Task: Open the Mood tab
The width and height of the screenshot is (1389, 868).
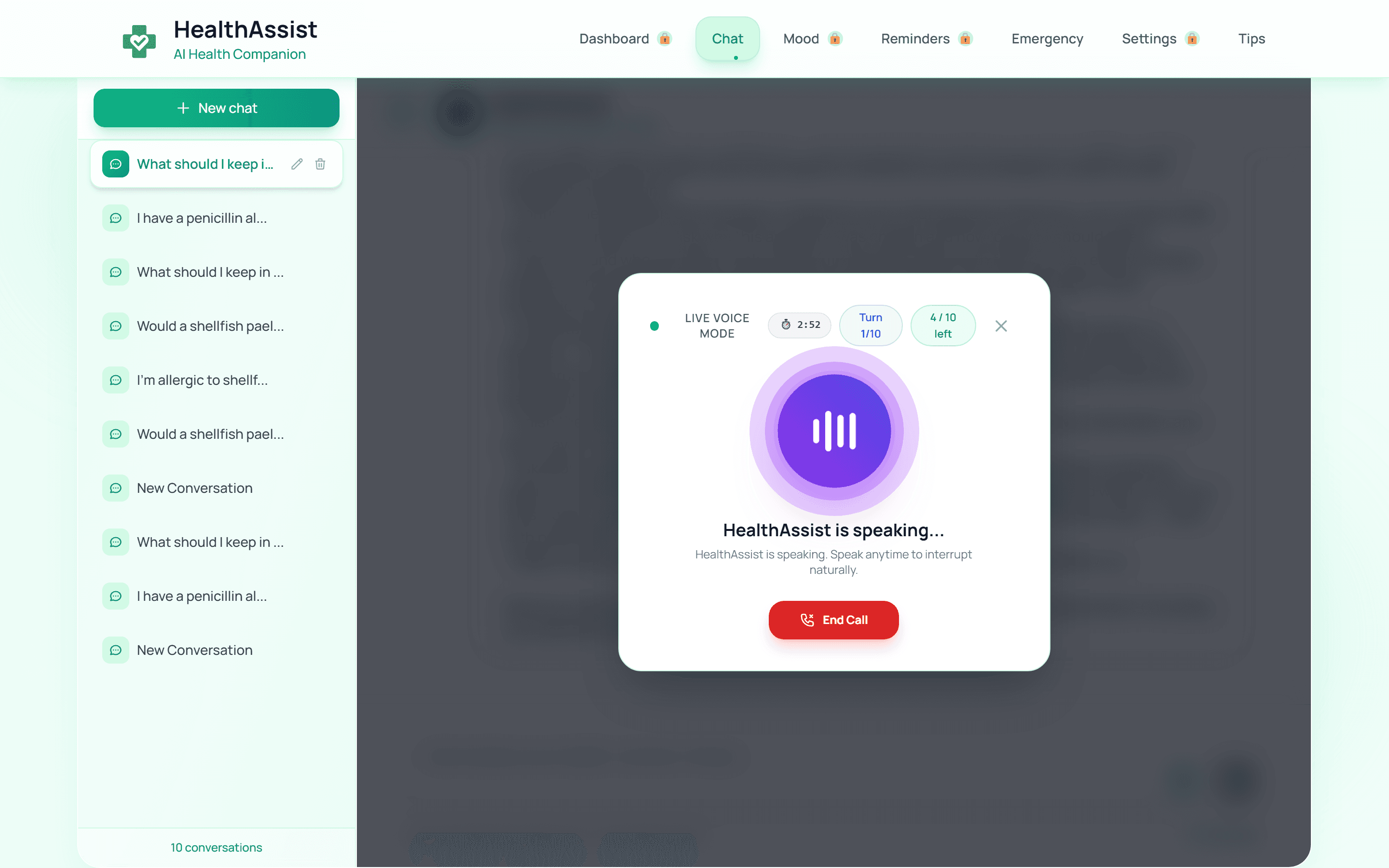Action: click(x=812, y=39)
